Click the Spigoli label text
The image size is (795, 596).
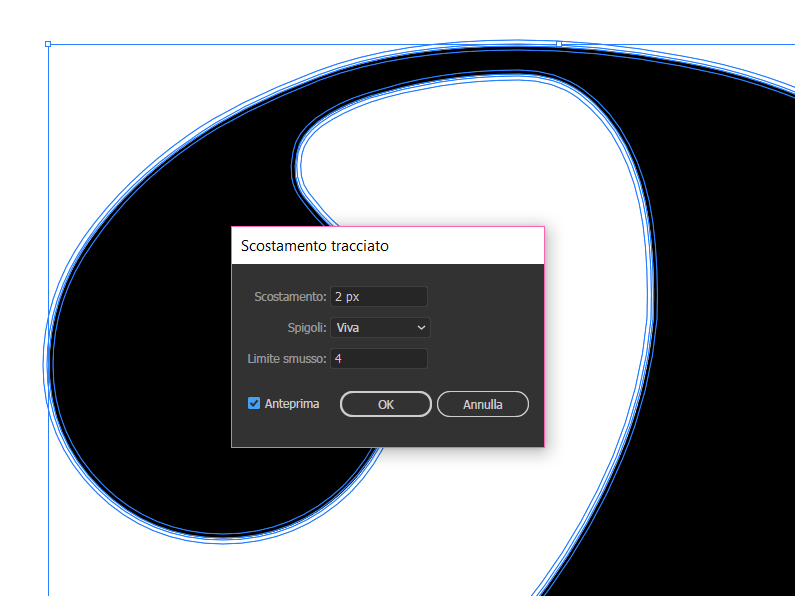click(307, 328)
